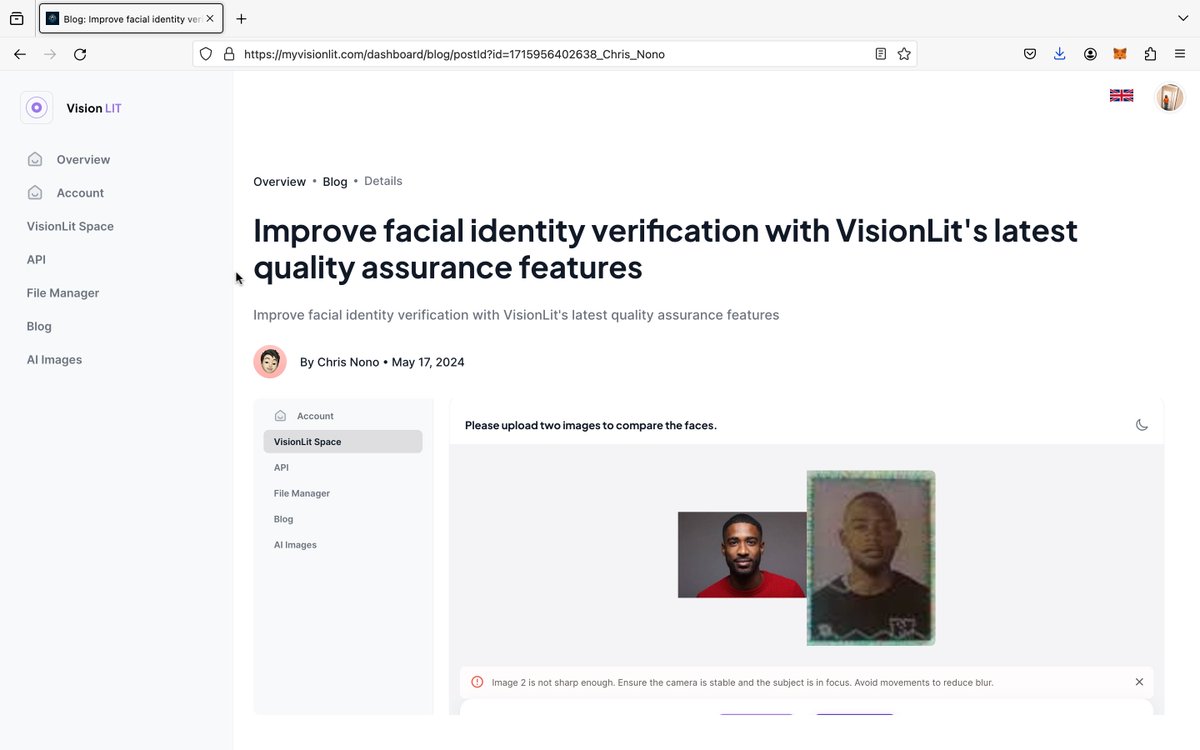Image resolution: width=1200 pixels, height=750 pixels.
Task: Open the extensions puzzle icon
Action: [1150, 54]
